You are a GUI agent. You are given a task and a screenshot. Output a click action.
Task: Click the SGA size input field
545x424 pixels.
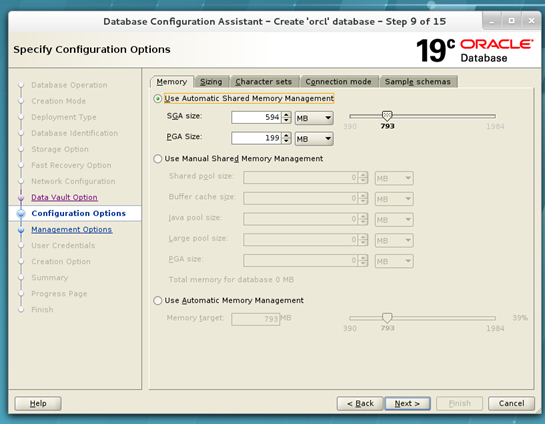coord(256,118)
